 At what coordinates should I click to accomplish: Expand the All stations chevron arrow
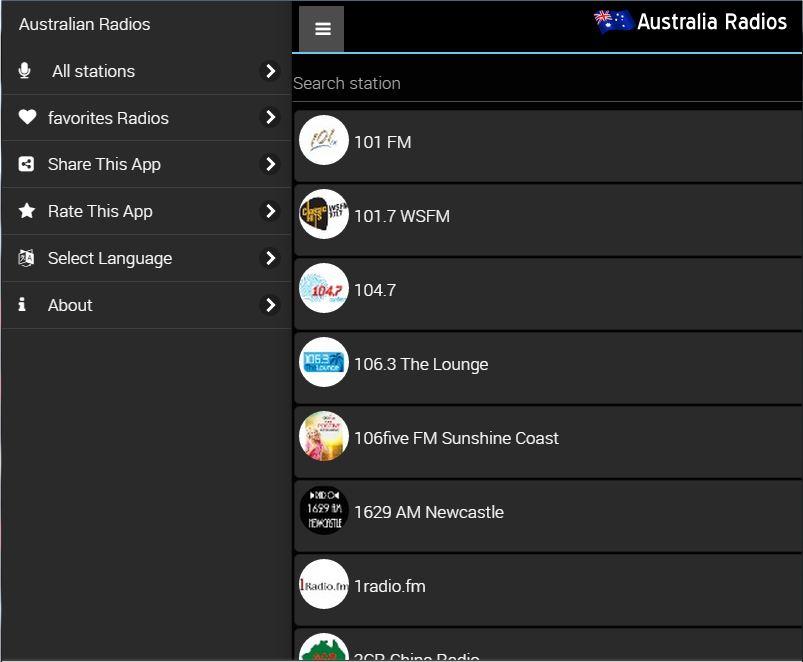pos(270,71)
